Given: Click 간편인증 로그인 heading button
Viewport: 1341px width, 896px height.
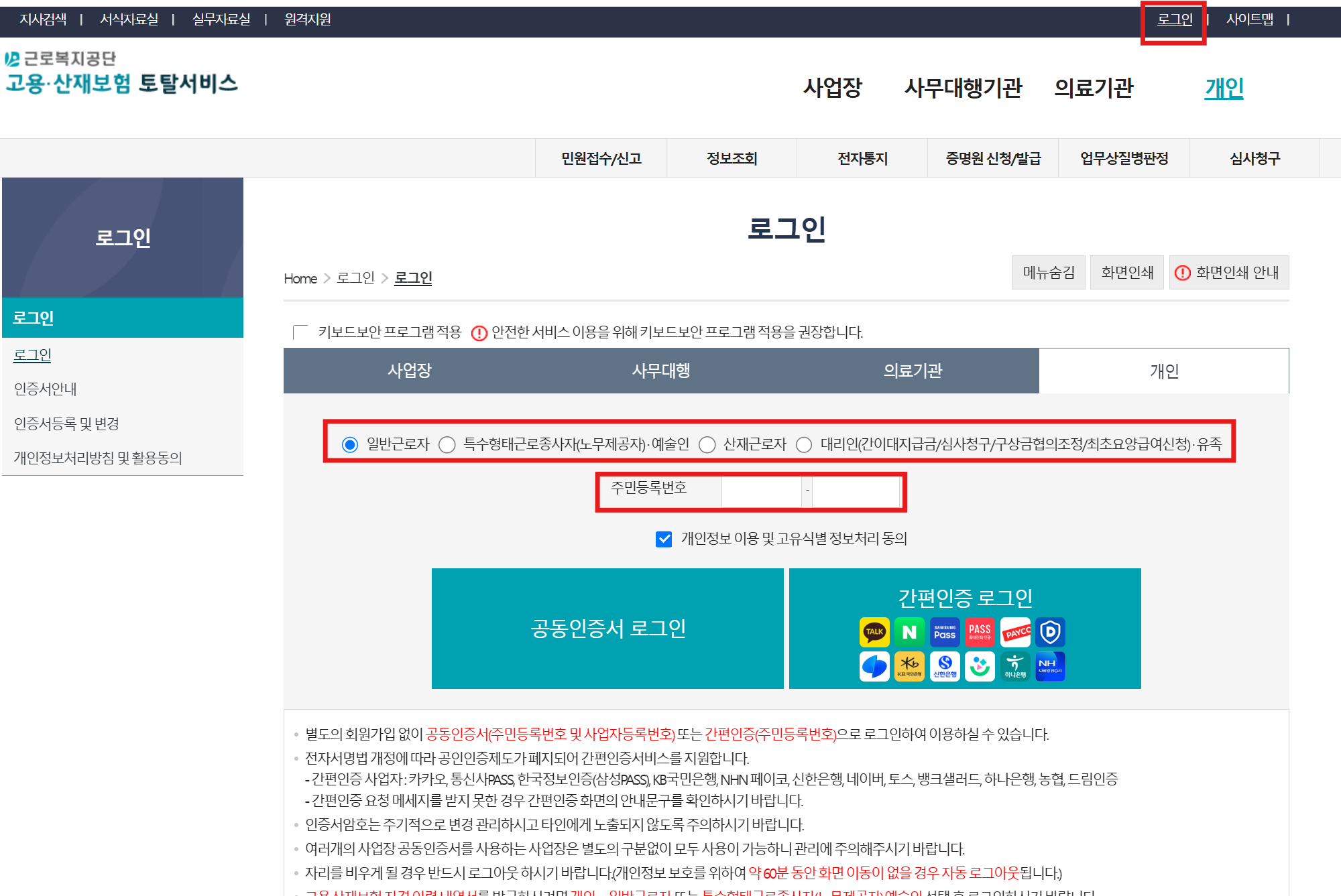Looking at the screenshot, I should click(965, 597).
